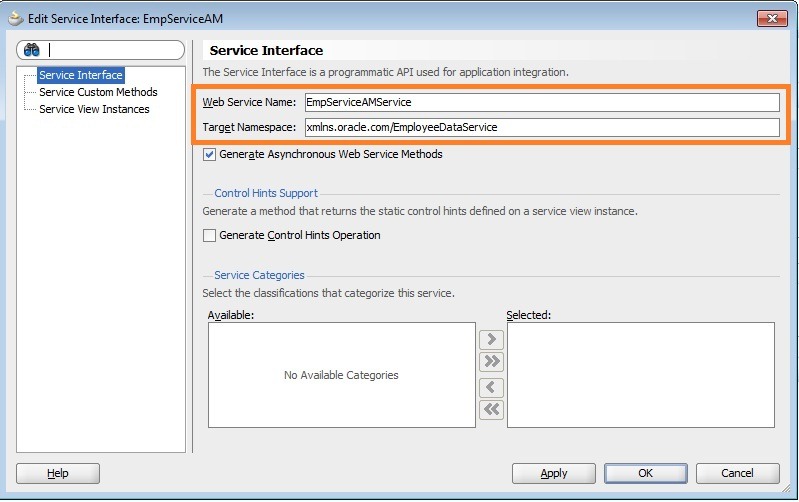799x502 pixels.
Task: Click the single right arrow shuttle button
Action: tap(491, 340)
